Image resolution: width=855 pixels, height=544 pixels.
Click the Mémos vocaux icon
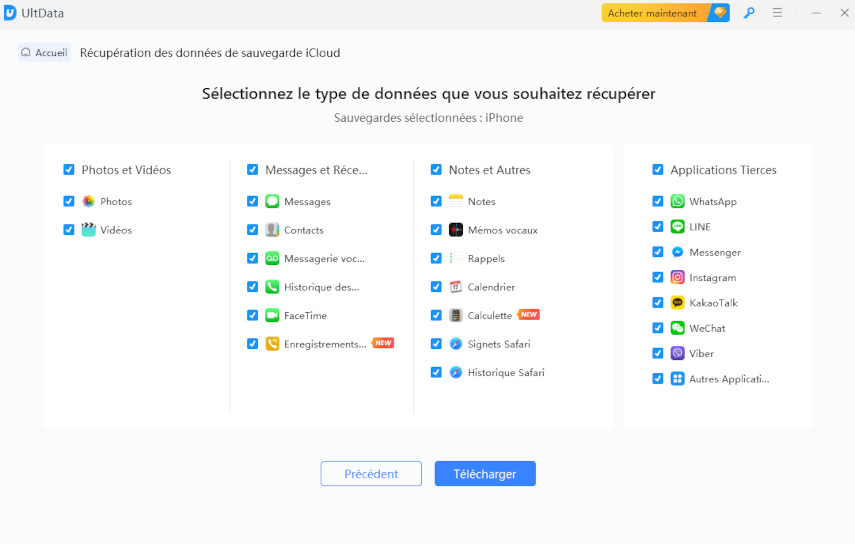click(x=456, y=229)
